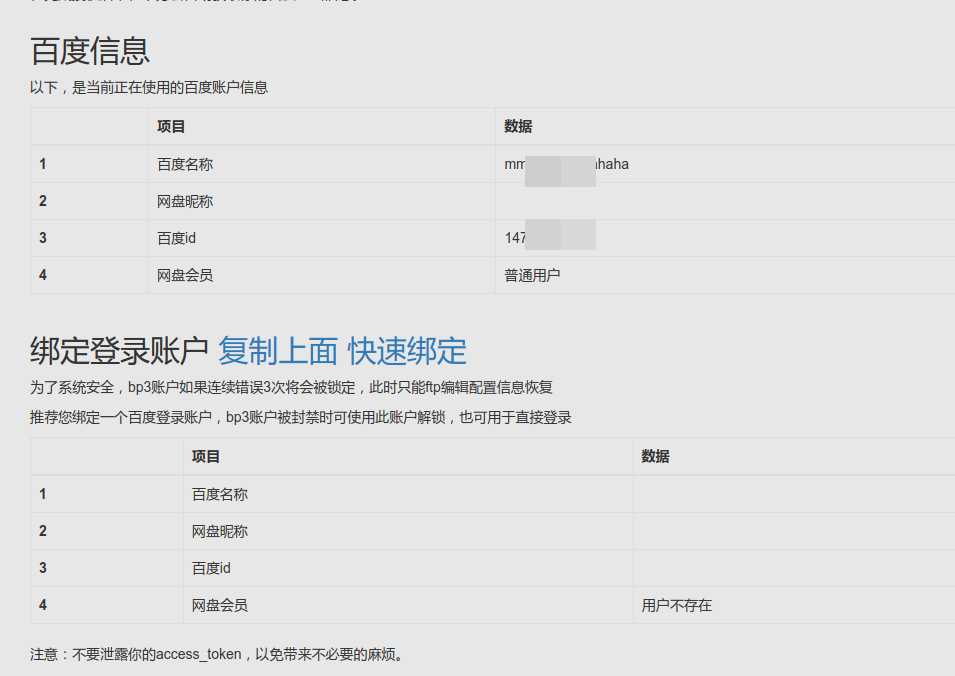Screen dimensions: 955x676
Task: Open the 快速绑定 link
Action: 407,351
